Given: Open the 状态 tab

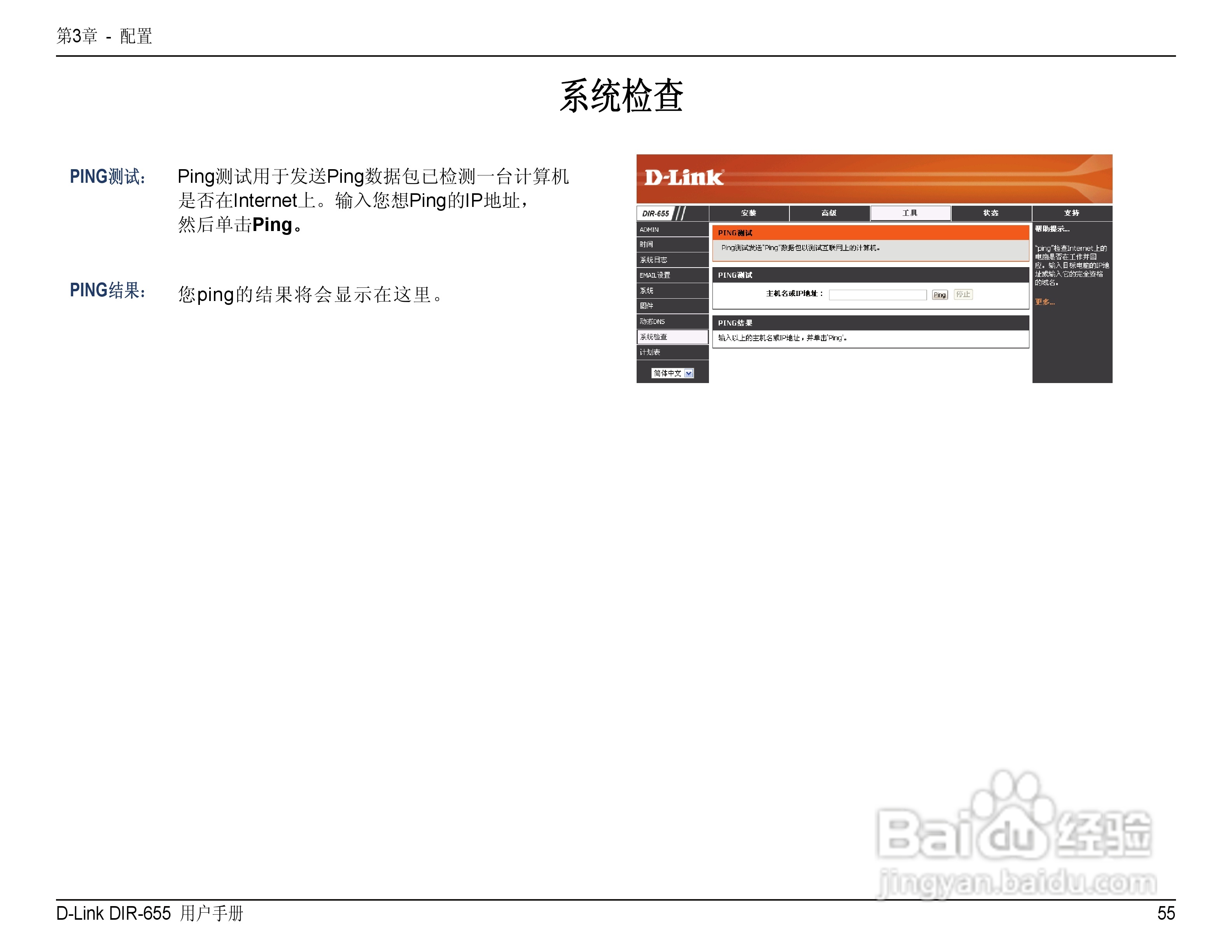Looking at the screenshot, I should pos(990,213).
